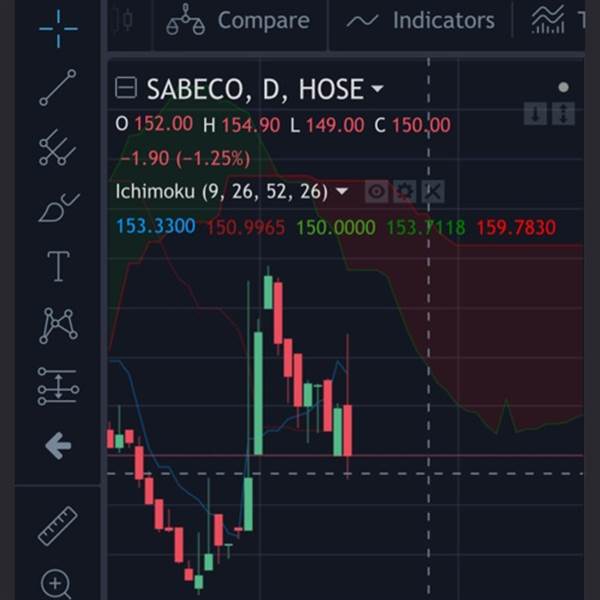This screenshot has width=600, height=600.
Task: Select the XABCD pattern tool
Action: point(58,326)
